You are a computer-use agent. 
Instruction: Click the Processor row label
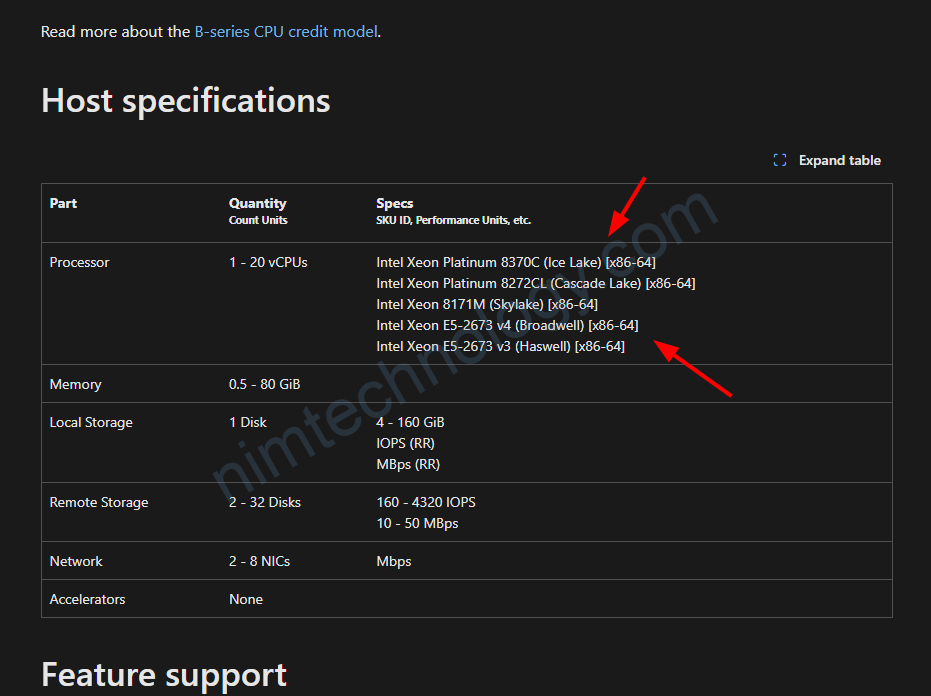tap(79, 262)
